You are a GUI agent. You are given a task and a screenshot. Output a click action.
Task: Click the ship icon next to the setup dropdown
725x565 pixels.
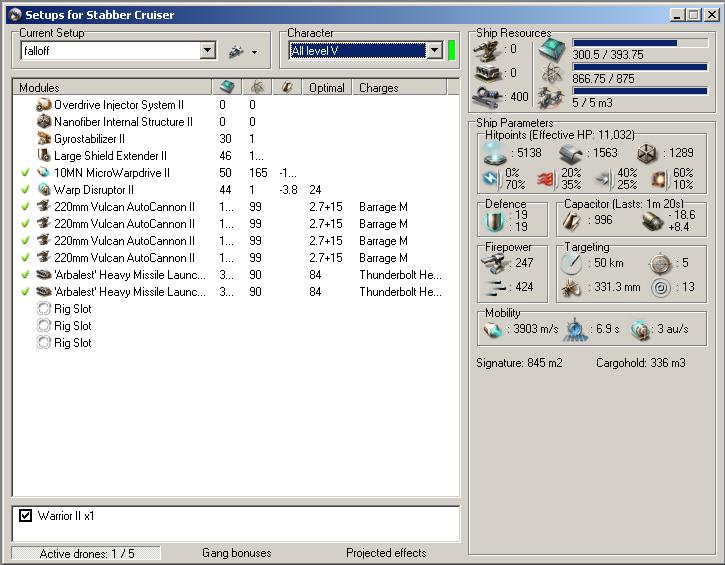coord(236,51)
